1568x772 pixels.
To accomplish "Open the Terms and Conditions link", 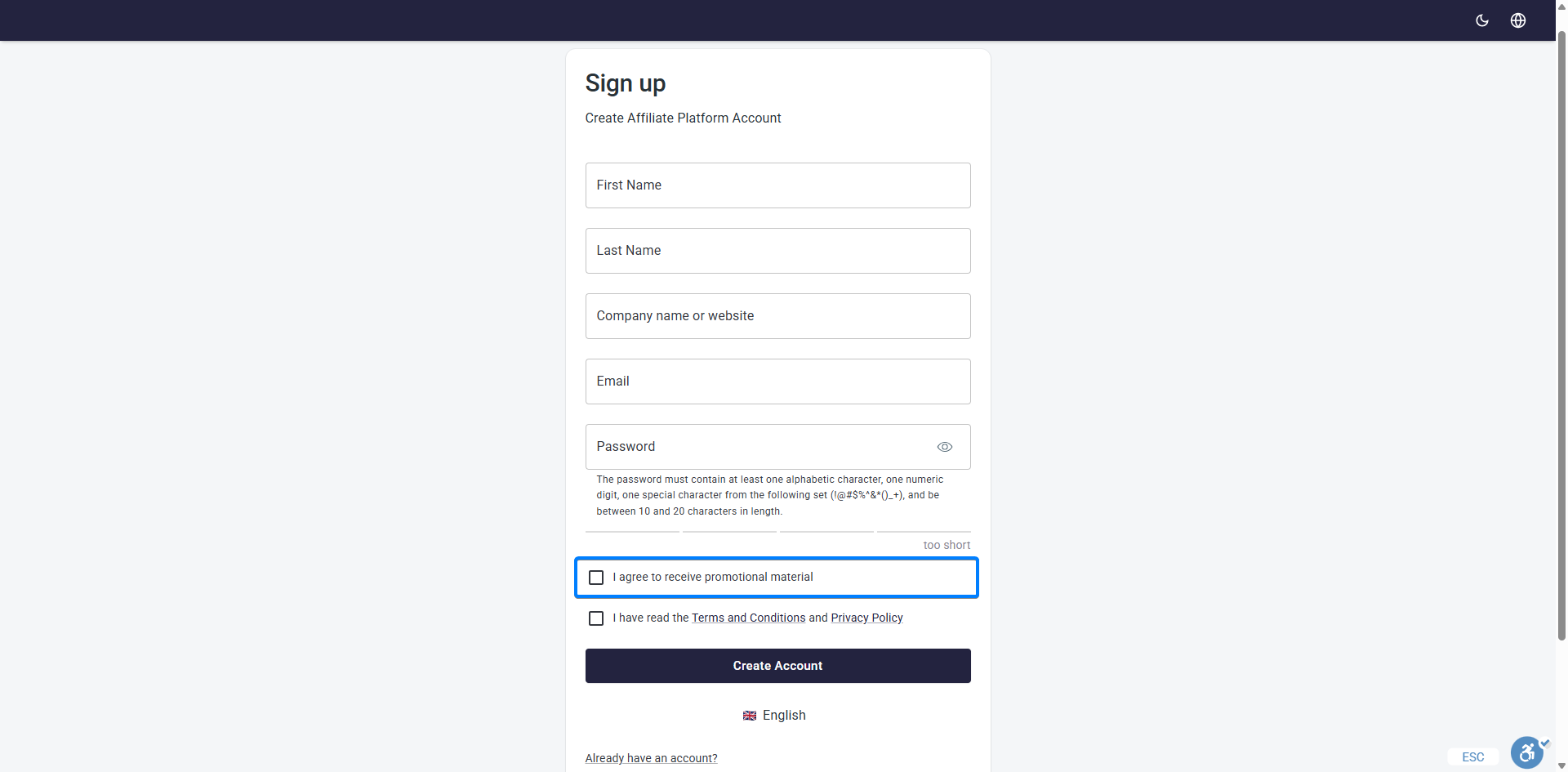I will pyautogui.click(x=748, y=618).
